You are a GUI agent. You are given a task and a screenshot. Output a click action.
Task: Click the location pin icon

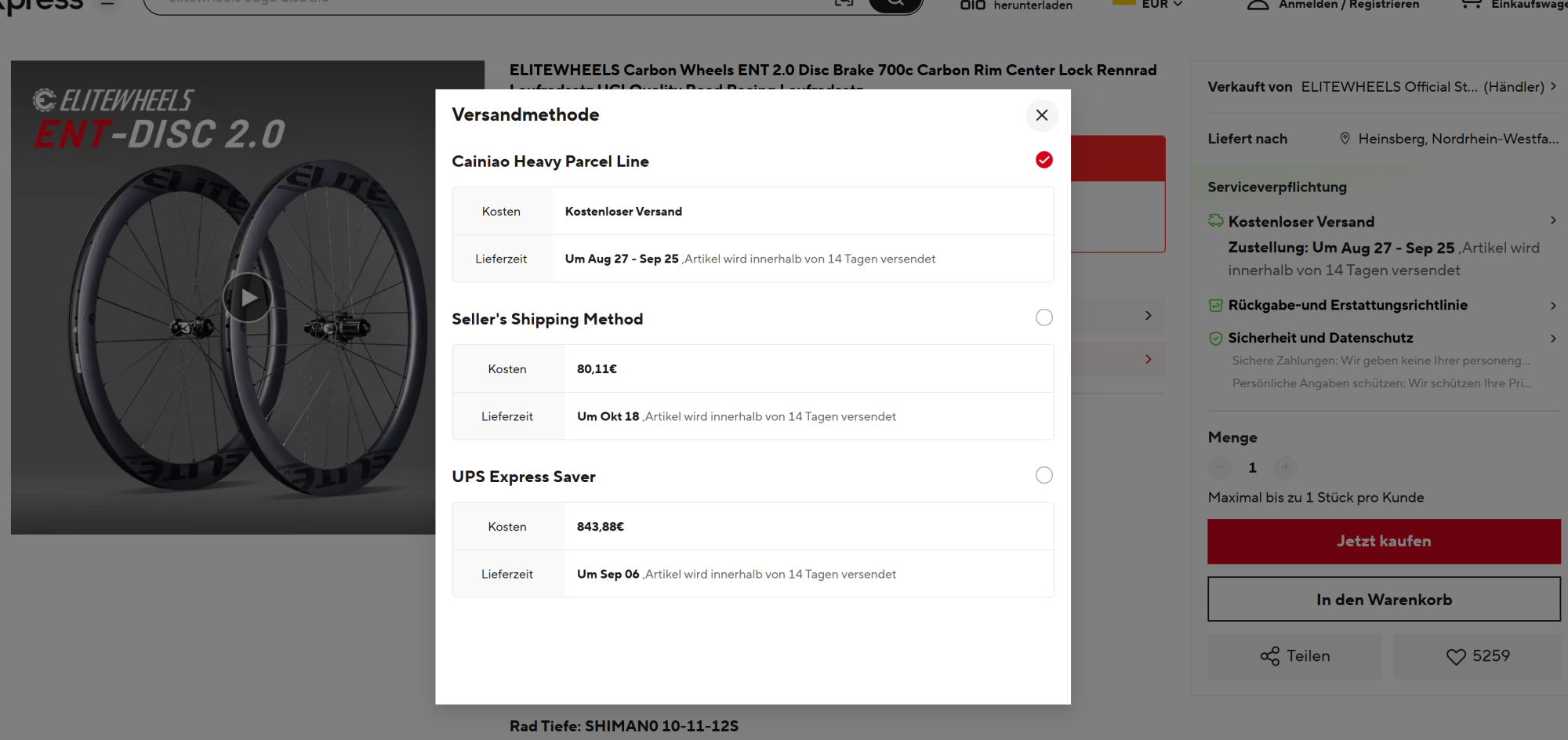pos(1345,139)
